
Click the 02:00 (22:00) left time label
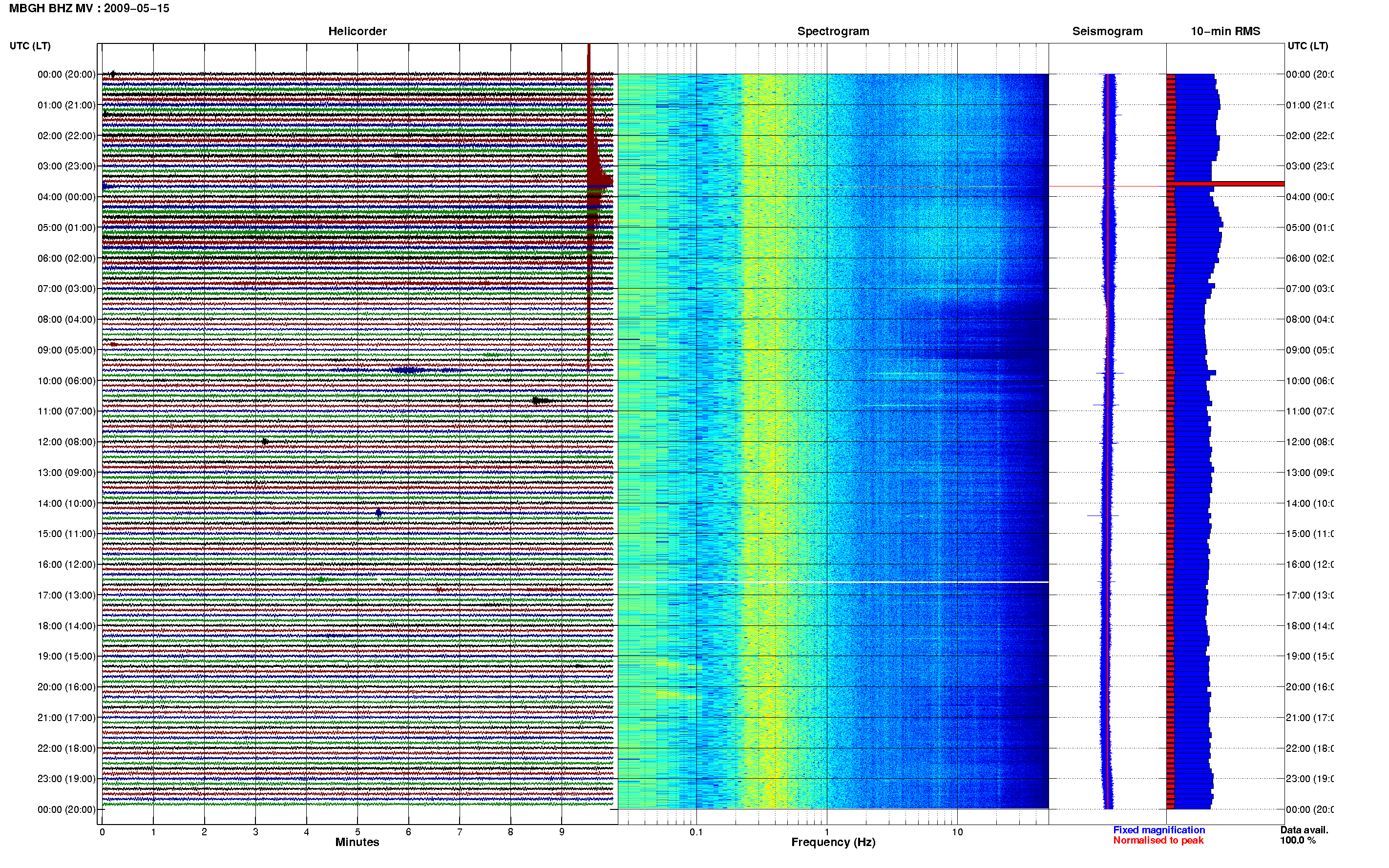[x=66, y=136]
